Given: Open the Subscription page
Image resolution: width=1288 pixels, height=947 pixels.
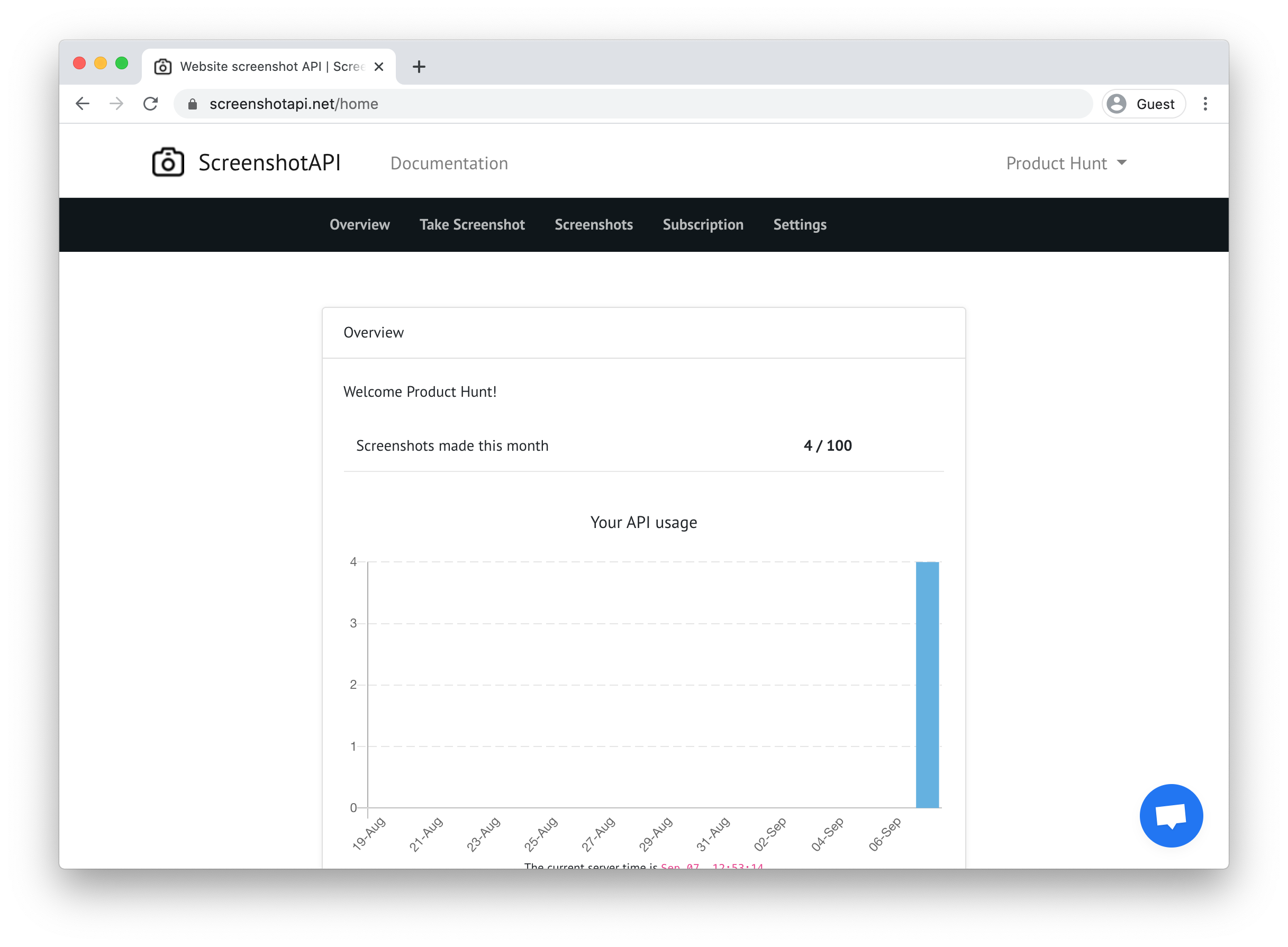Looking at the screenshot, I should (703, 225).
